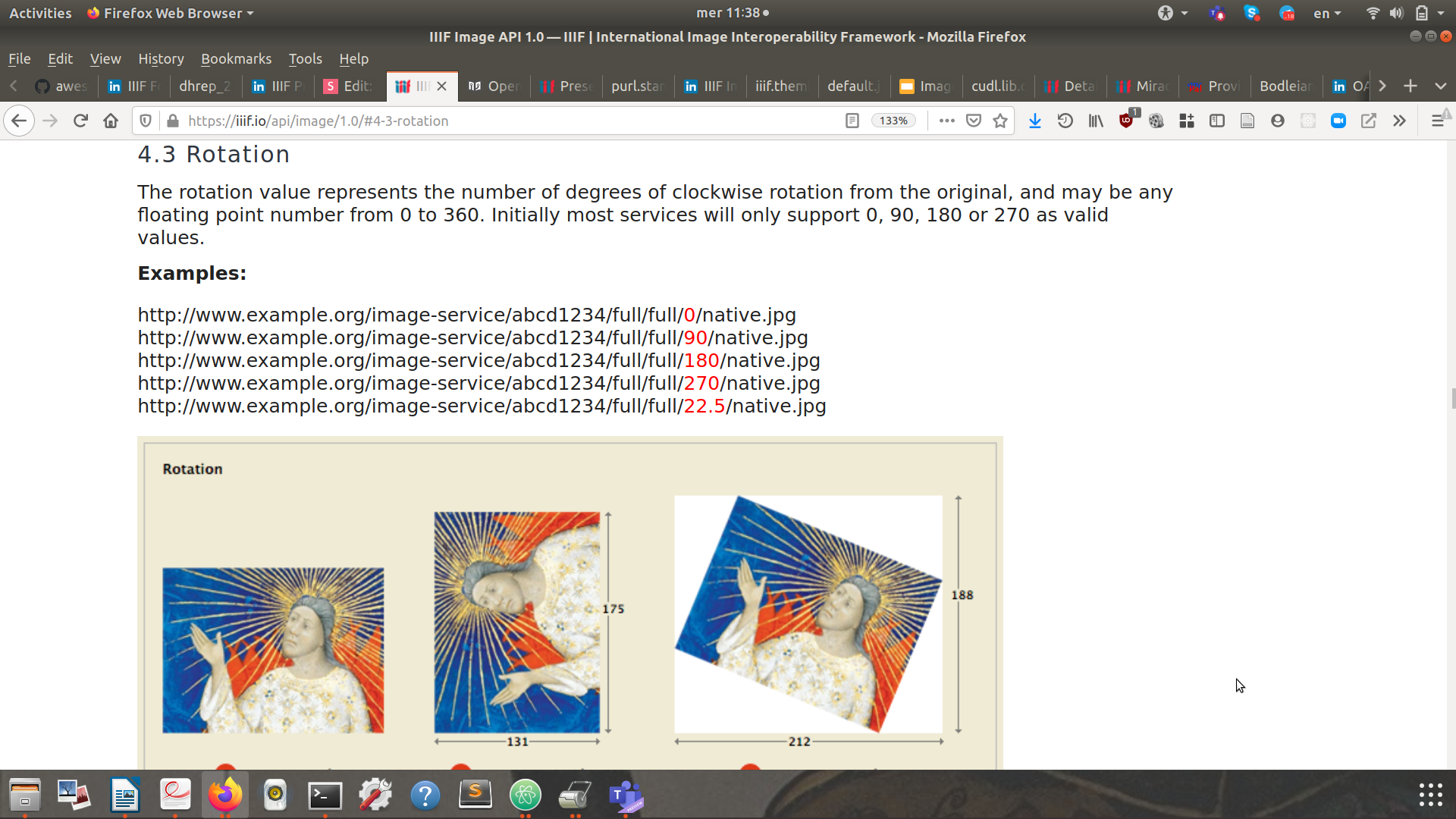
Task: Open the Downloads panel arrow
Action: click(x=1034, y=121)
